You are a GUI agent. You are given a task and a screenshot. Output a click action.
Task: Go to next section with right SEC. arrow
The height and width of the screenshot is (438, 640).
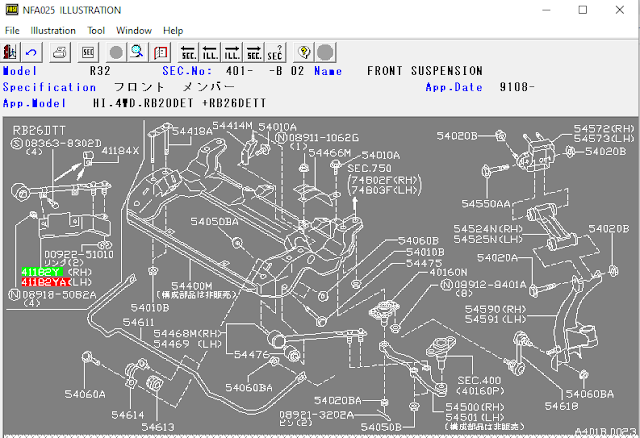[x=254, y=53]
